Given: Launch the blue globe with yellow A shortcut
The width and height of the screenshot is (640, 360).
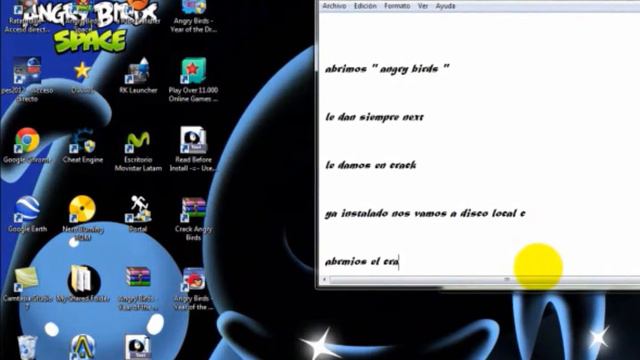Looking at the screenshot, I should [82, 347].
